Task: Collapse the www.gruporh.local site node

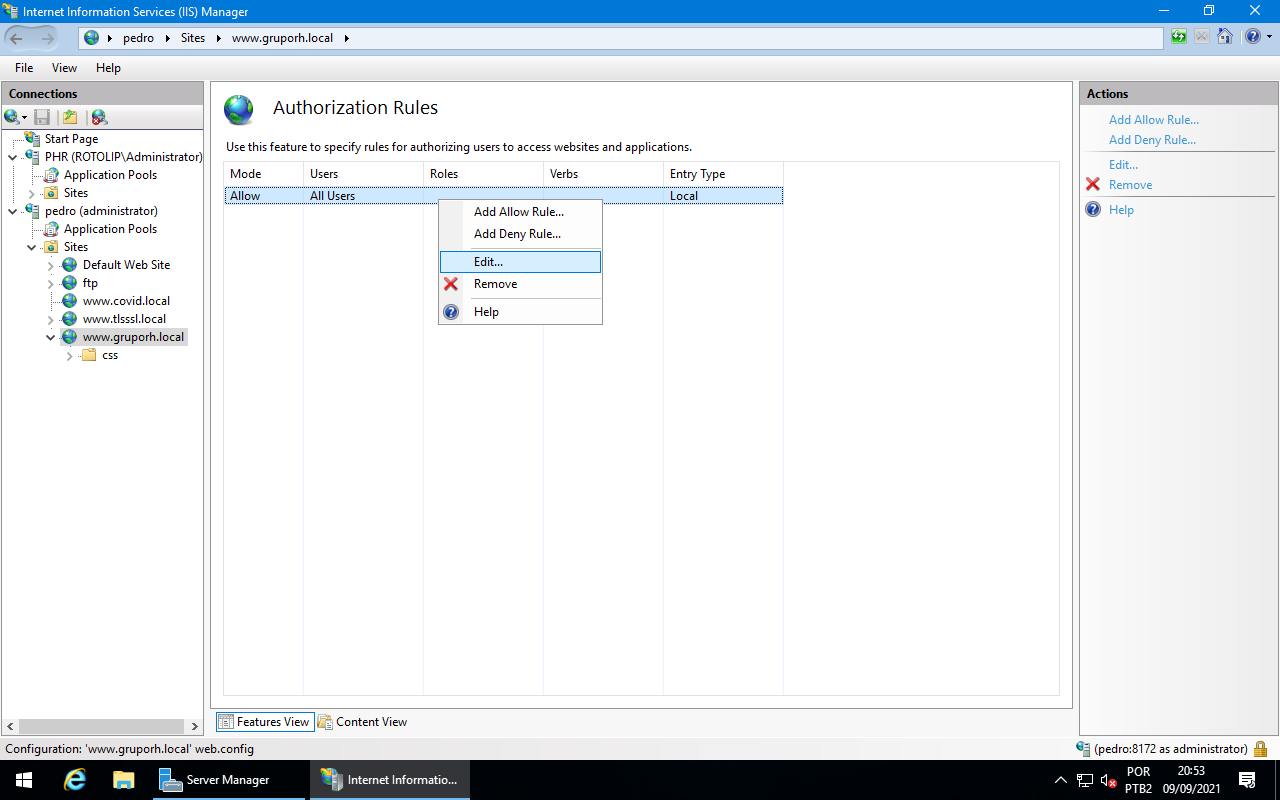Action: point(50,337)
